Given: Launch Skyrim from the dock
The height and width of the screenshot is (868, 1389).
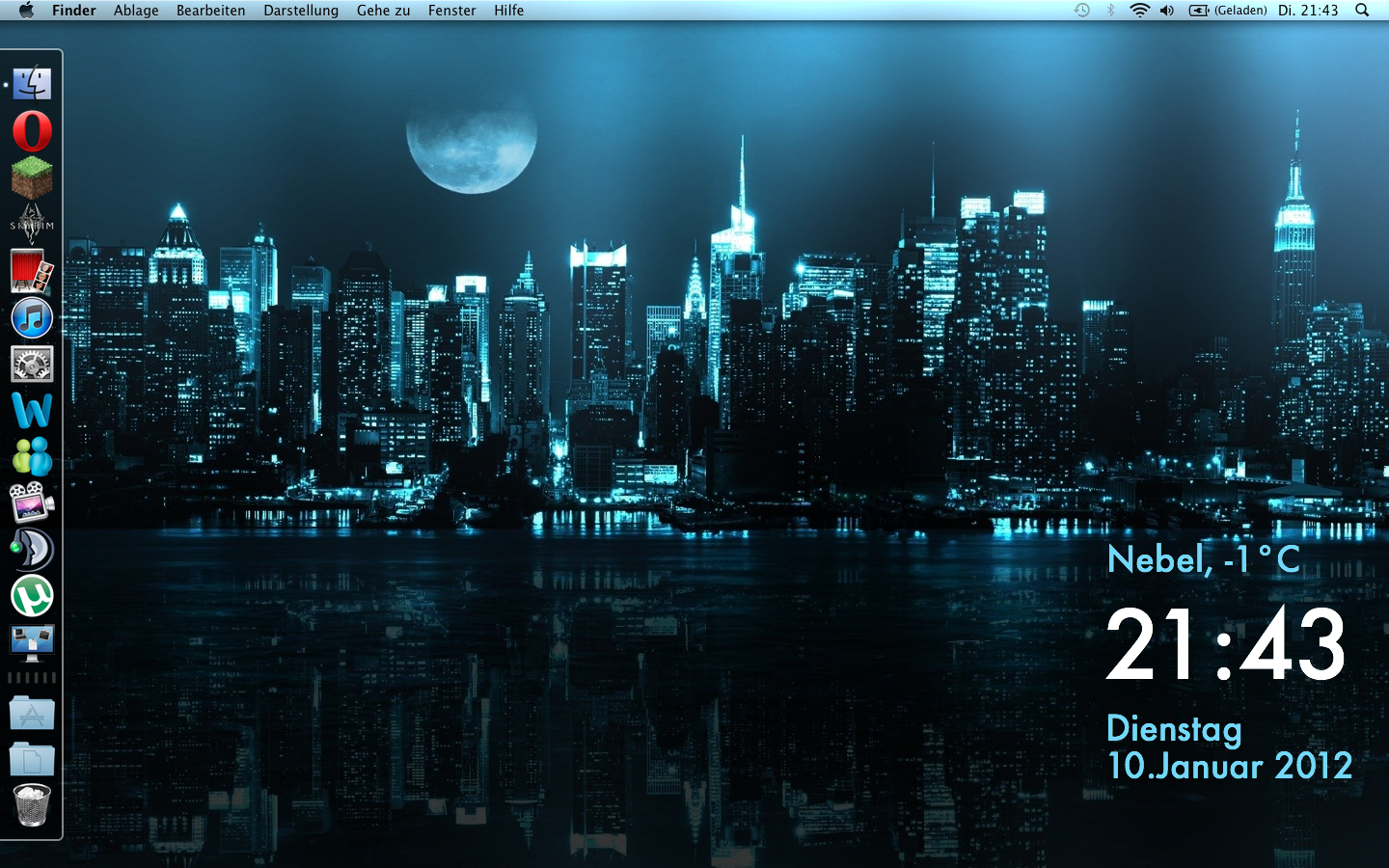Looking at the screenshot, I should [32, 225].
